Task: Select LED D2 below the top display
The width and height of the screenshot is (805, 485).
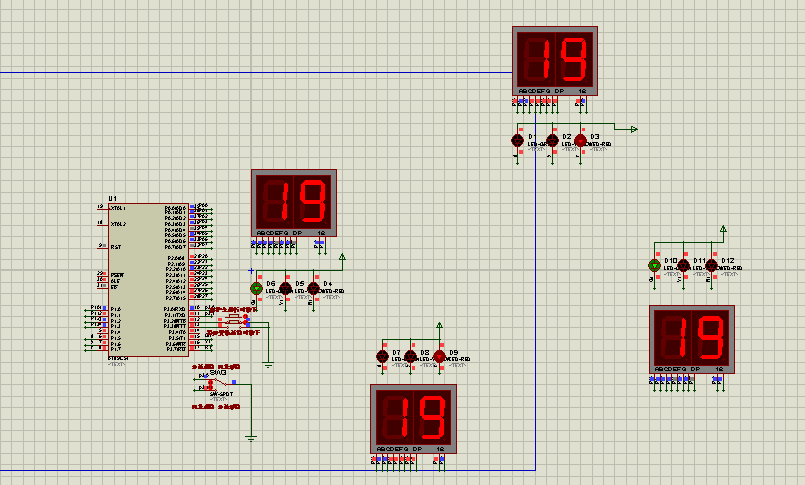Action: pos(552,140)
